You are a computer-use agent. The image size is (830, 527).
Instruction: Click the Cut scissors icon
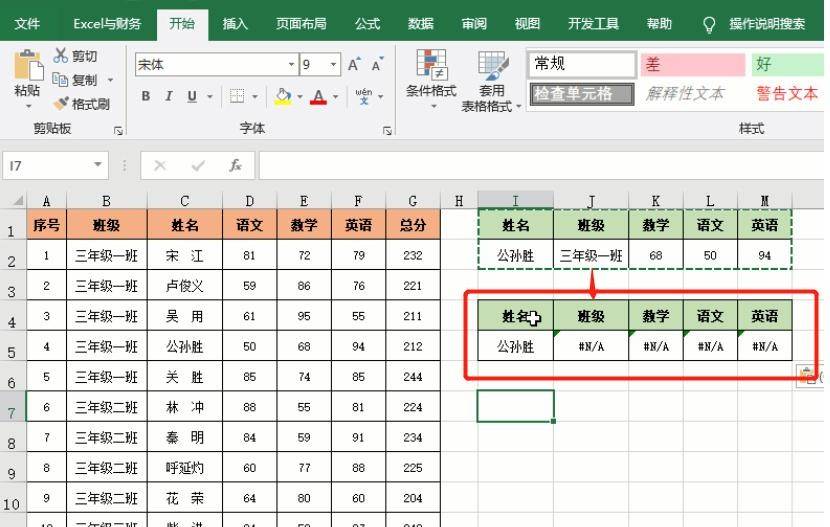[60, 56]
